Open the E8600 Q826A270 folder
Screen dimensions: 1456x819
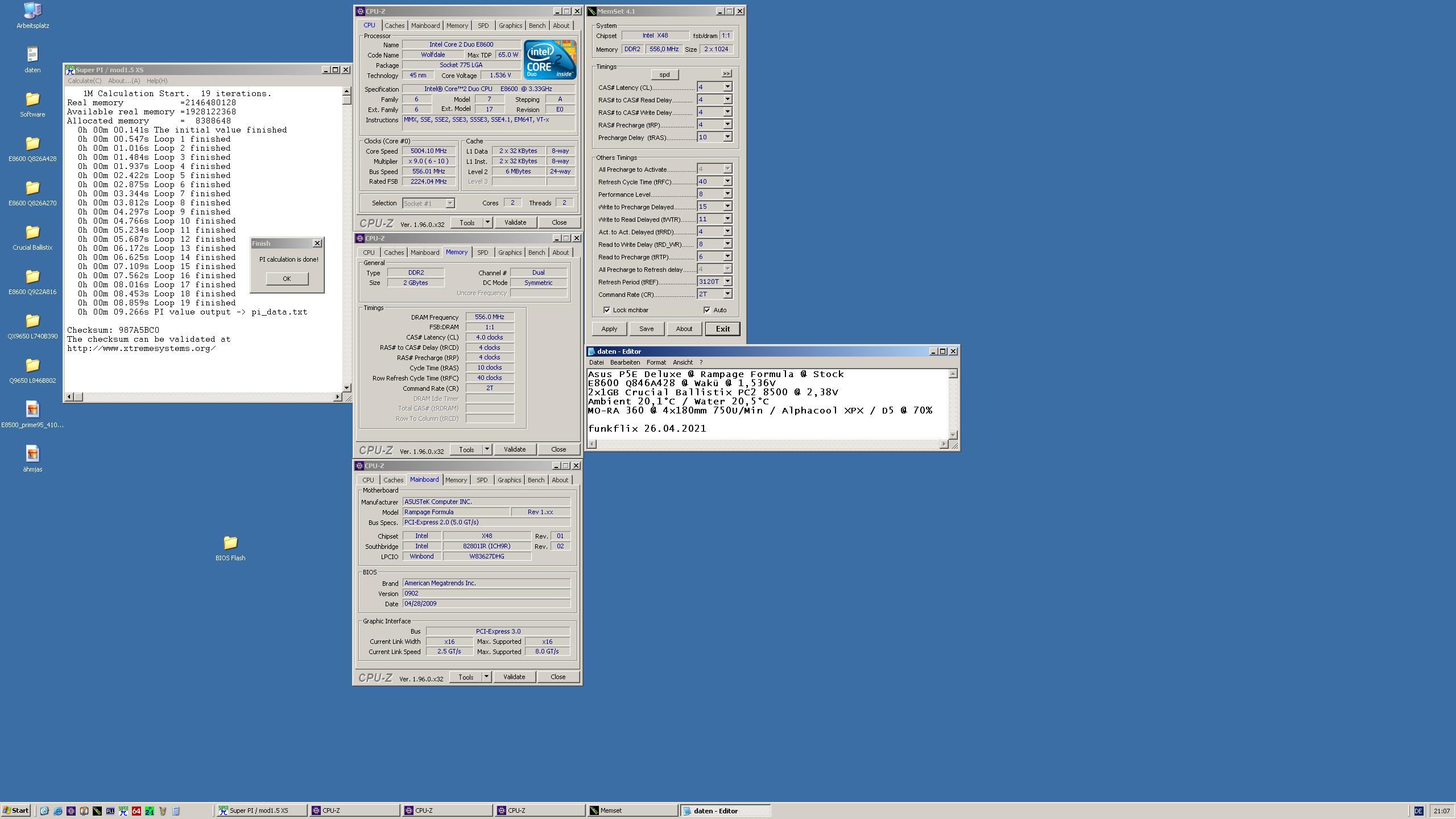click(x=32, y=193)
